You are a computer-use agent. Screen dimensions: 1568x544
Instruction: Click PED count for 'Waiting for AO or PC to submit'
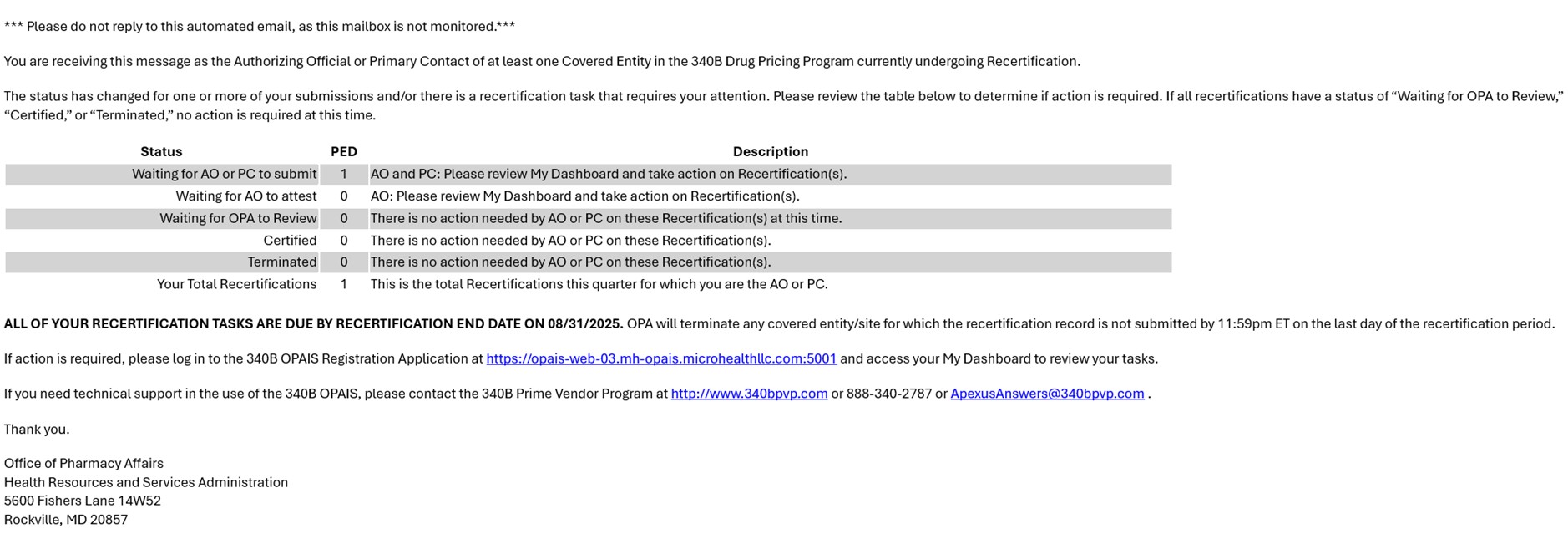coord(343,174)
